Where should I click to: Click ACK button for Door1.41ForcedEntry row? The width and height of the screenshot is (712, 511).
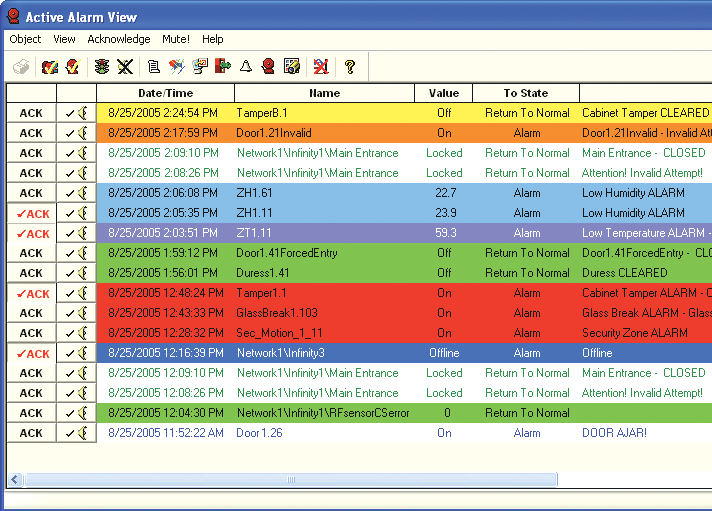[x=31, y=253]
